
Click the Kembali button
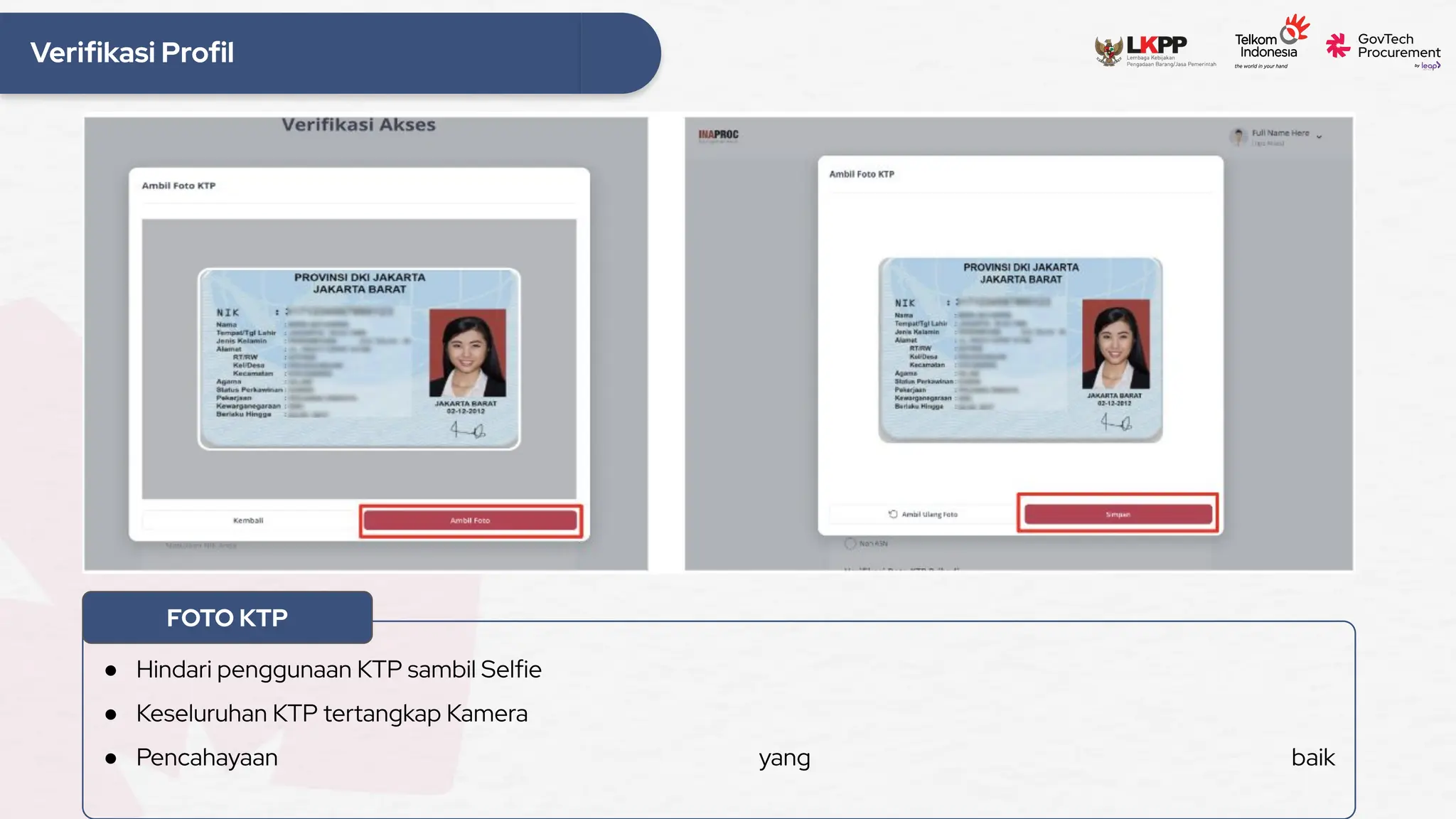click(x=248, y=520)
